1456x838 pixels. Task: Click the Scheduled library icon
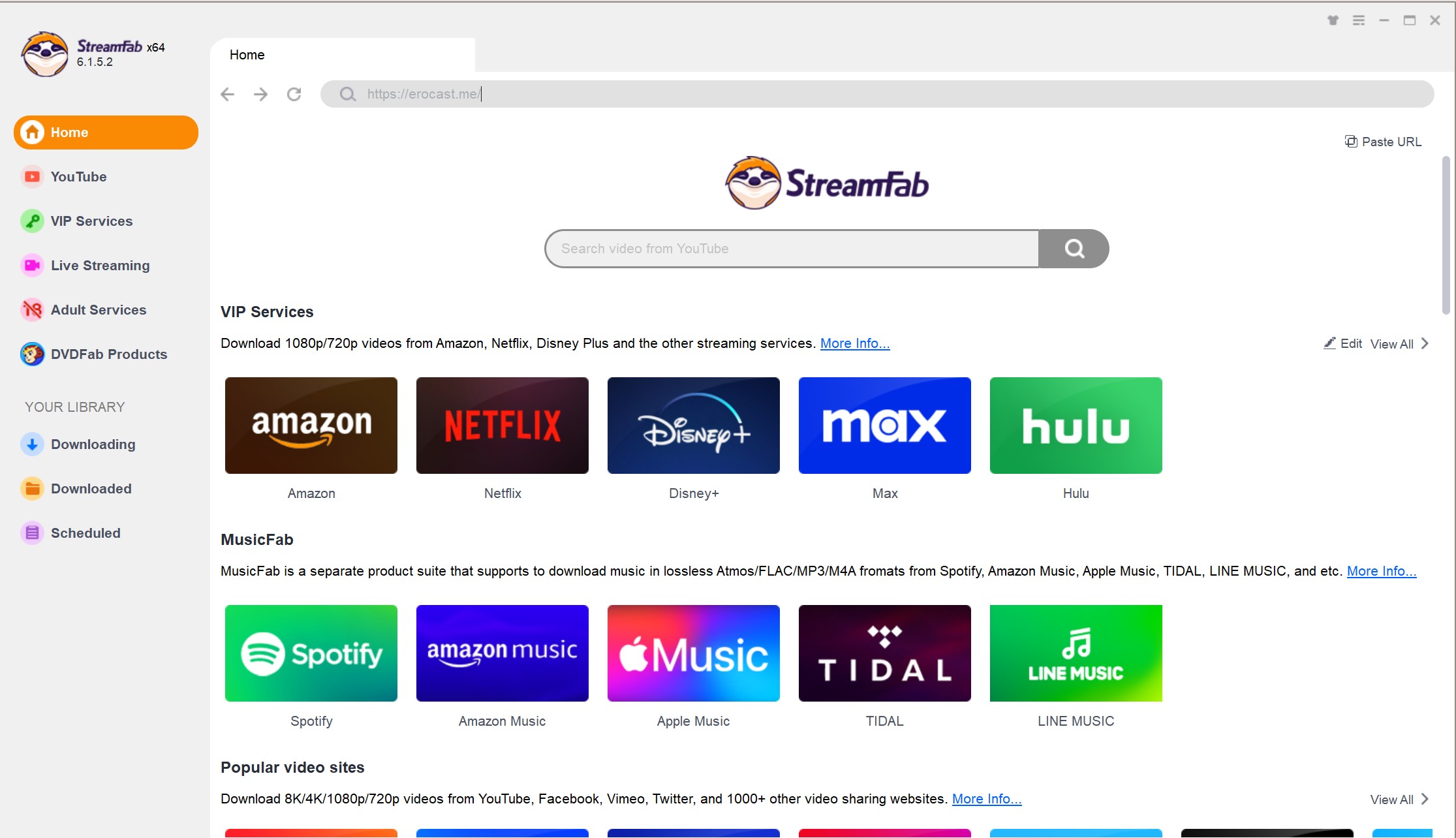pos(31,533)
